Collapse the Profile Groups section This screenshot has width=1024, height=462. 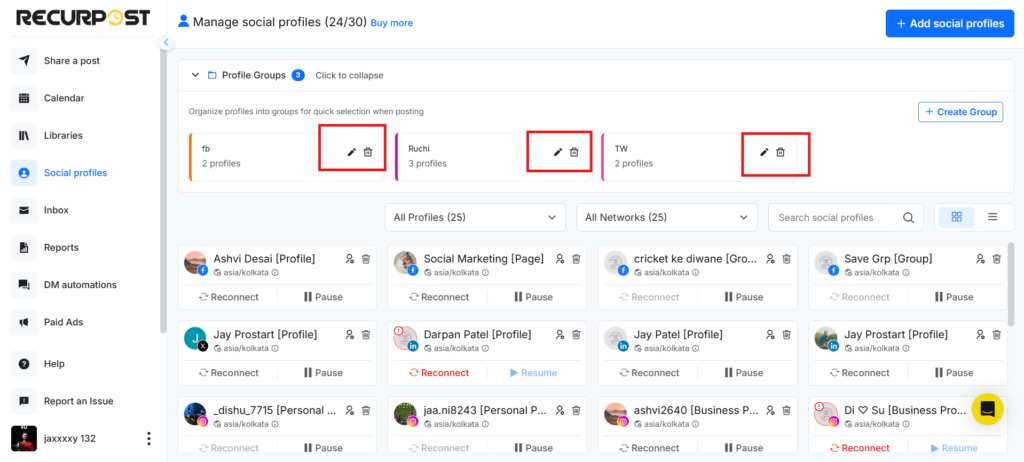click(195, 75)
